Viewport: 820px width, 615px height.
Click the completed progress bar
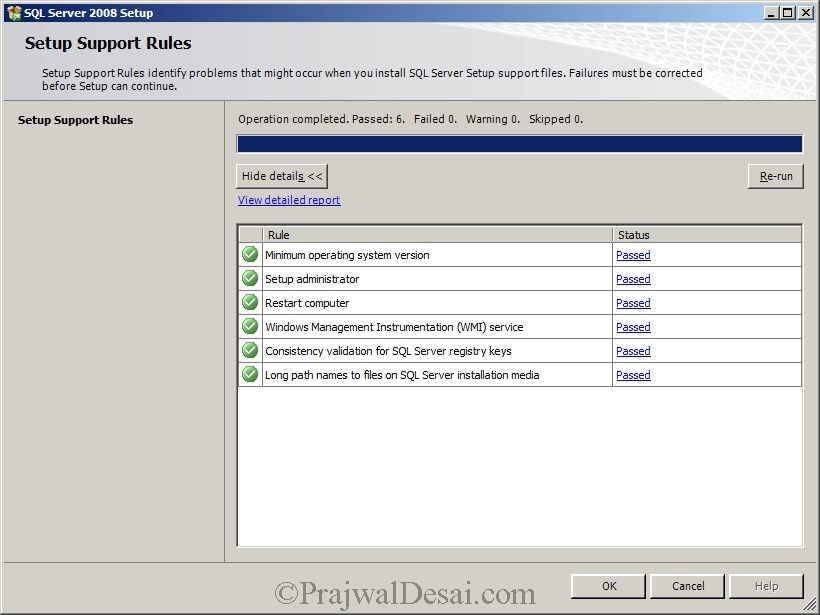tap(520, 144)
